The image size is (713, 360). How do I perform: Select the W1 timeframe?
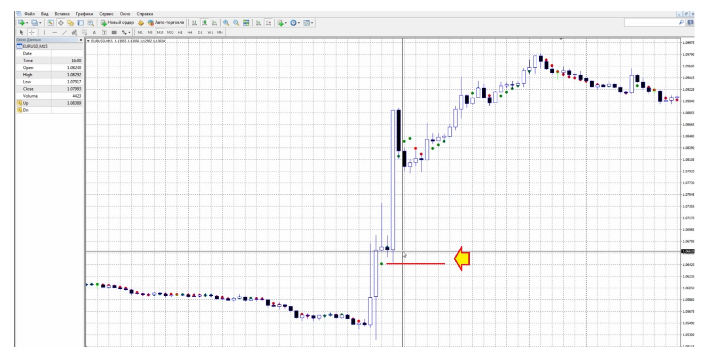coord(210,32)
